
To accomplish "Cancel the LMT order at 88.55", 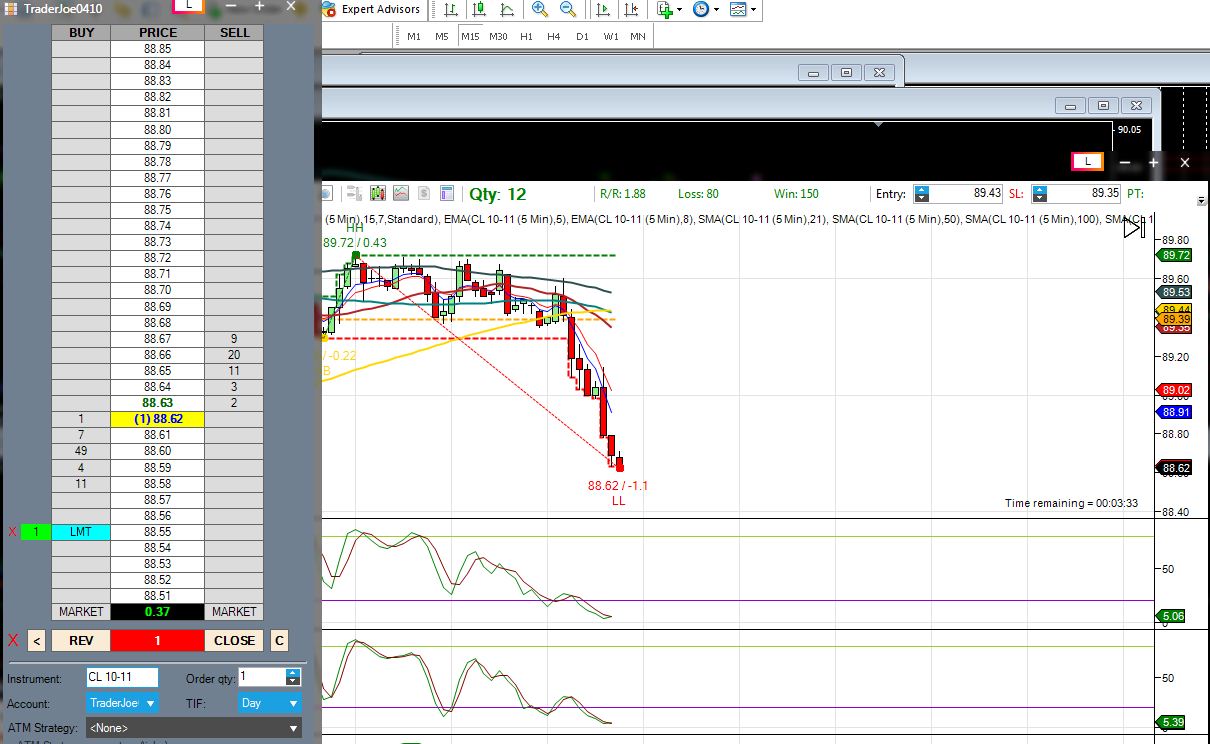I will (12, 532).
